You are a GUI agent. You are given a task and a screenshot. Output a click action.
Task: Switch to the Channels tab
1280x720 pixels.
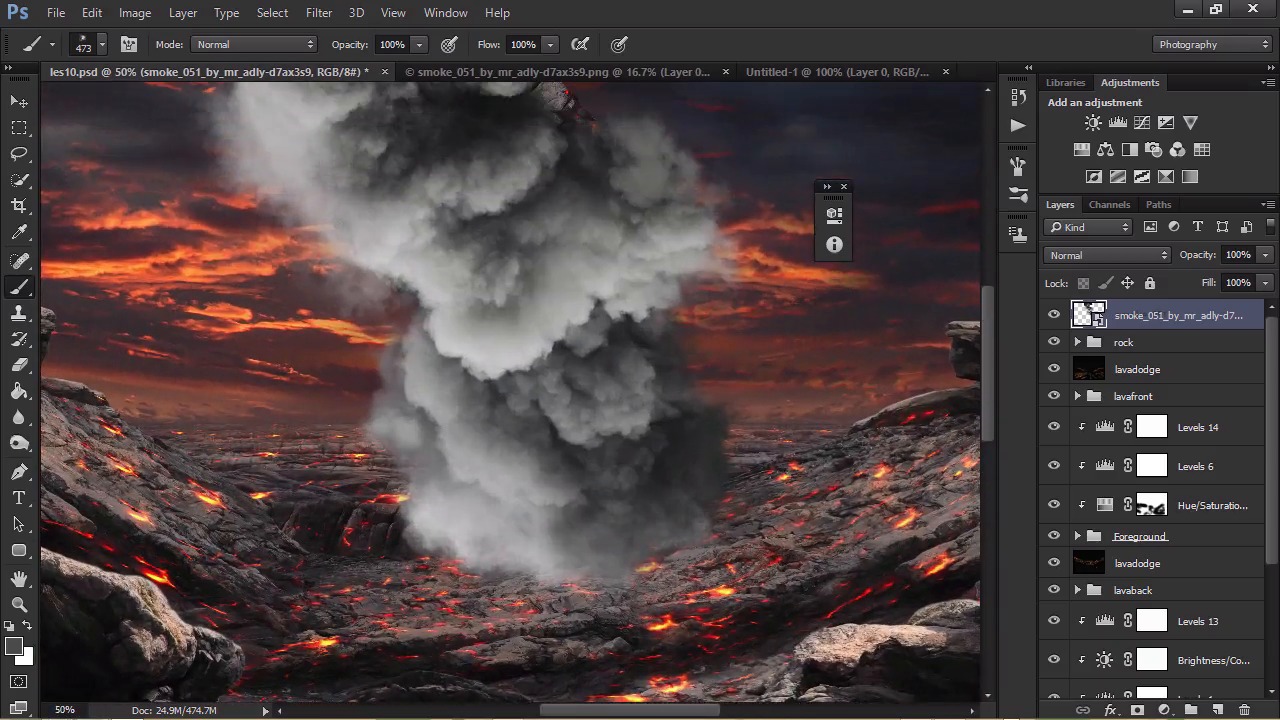(x=1109, y=204)
